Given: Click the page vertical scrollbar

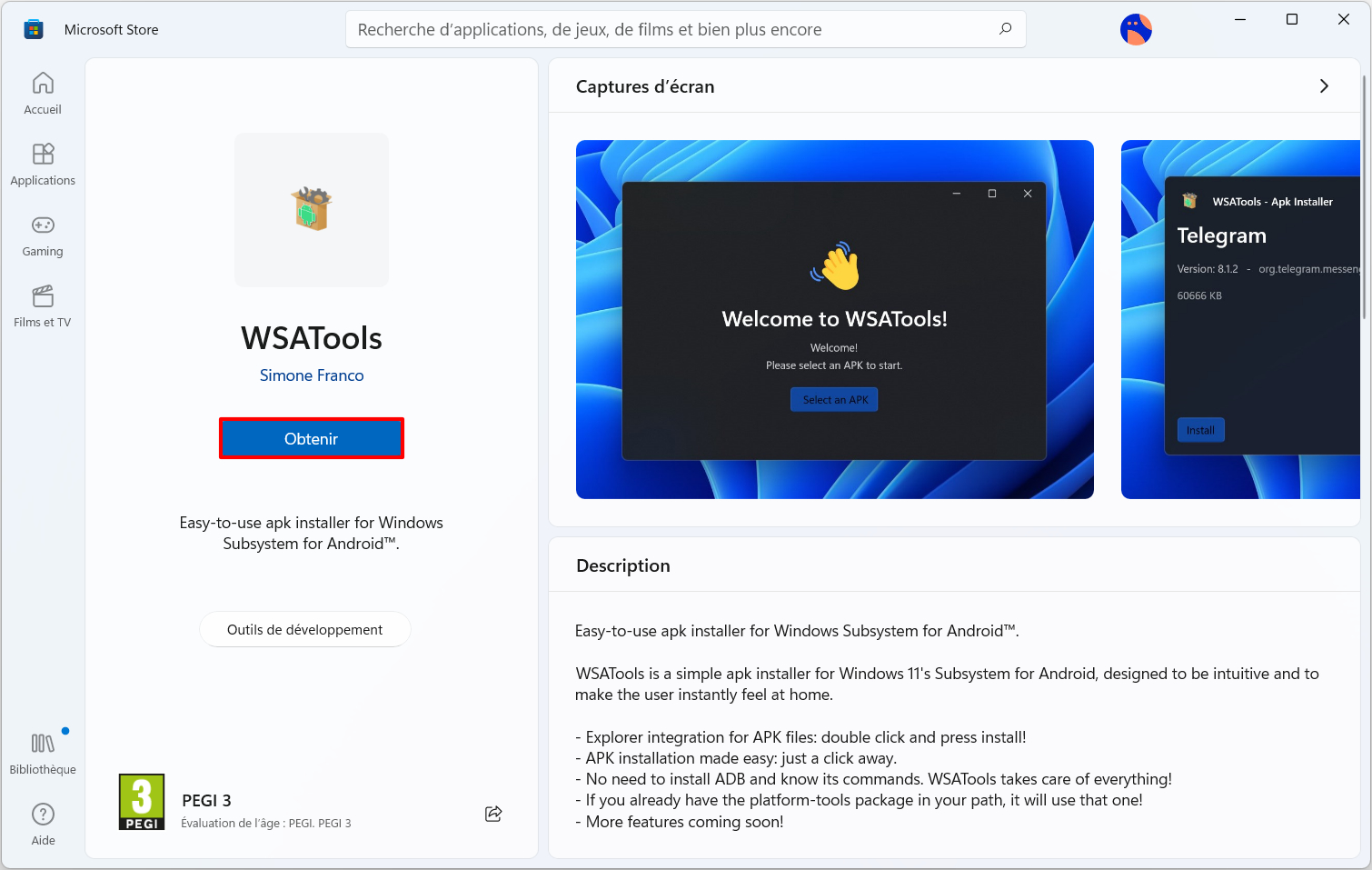Looking at the screenshot, I should 1364,197.
